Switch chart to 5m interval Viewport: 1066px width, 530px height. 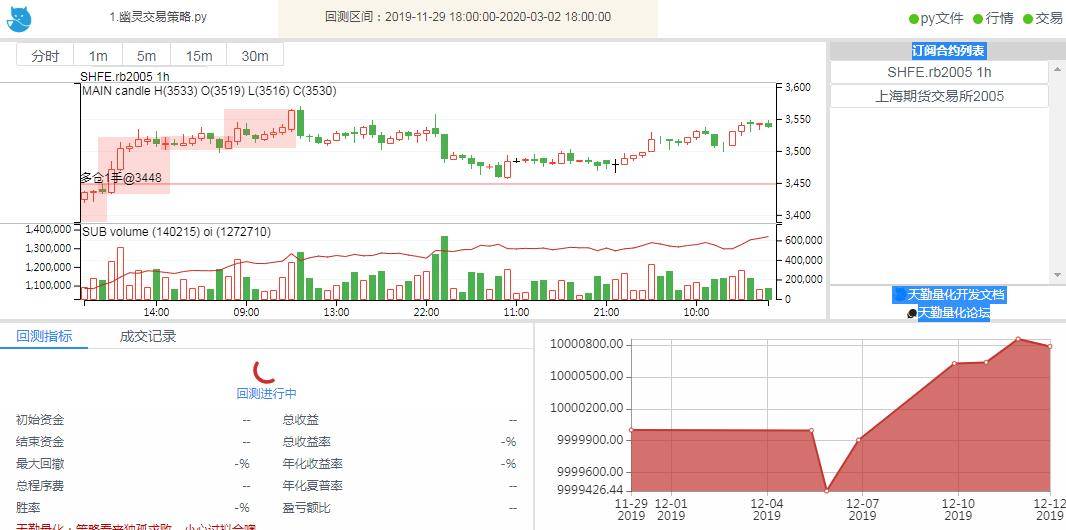click(146, 56)
